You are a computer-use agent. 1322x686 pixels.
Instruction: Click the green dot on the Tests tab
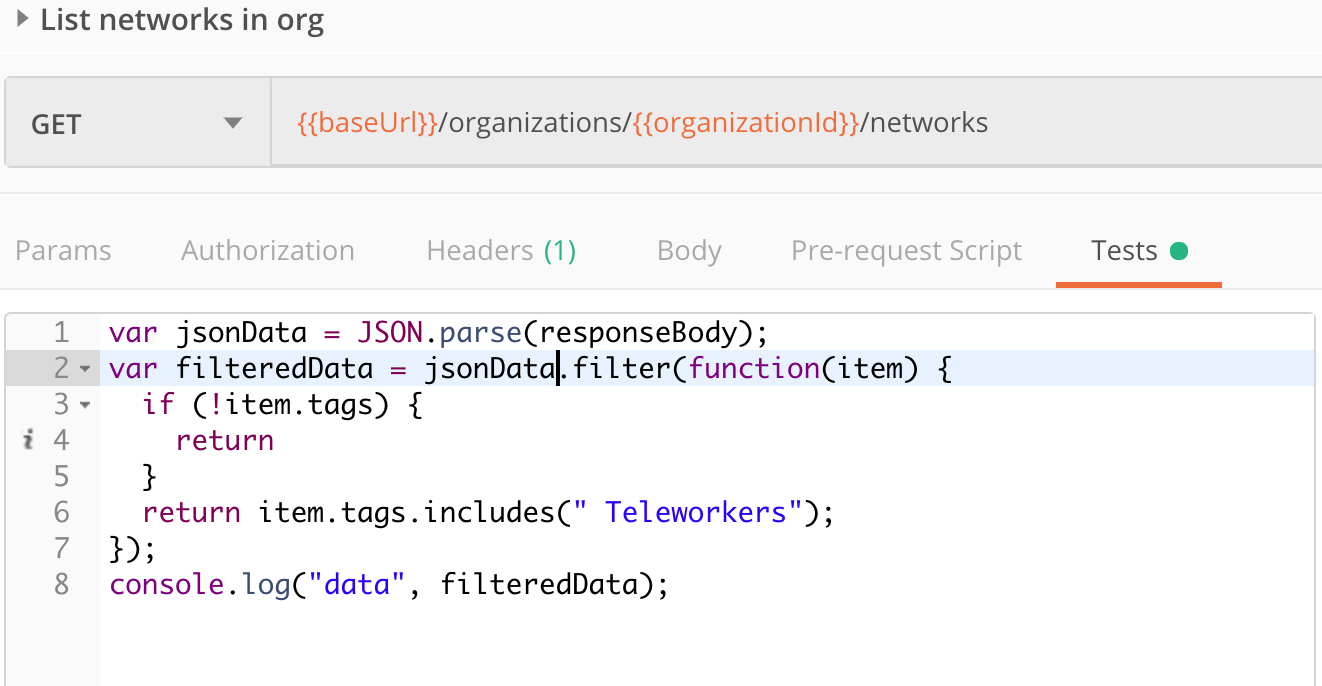(x=1179, y=251)
